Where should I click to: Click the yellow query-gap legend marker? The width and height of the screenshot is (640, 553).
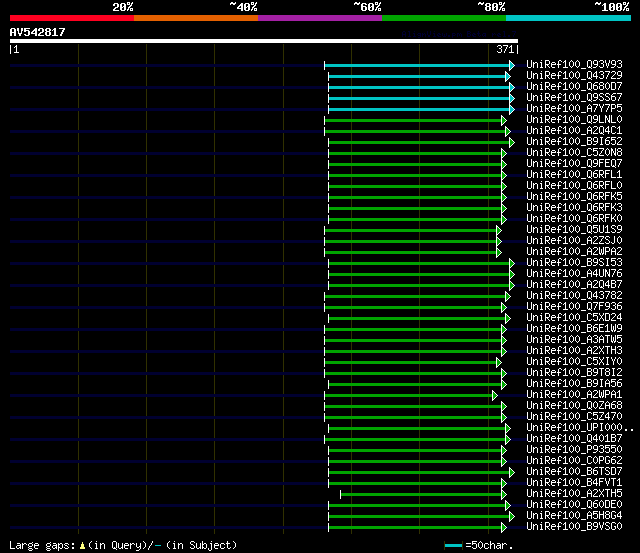coord(82,546)
